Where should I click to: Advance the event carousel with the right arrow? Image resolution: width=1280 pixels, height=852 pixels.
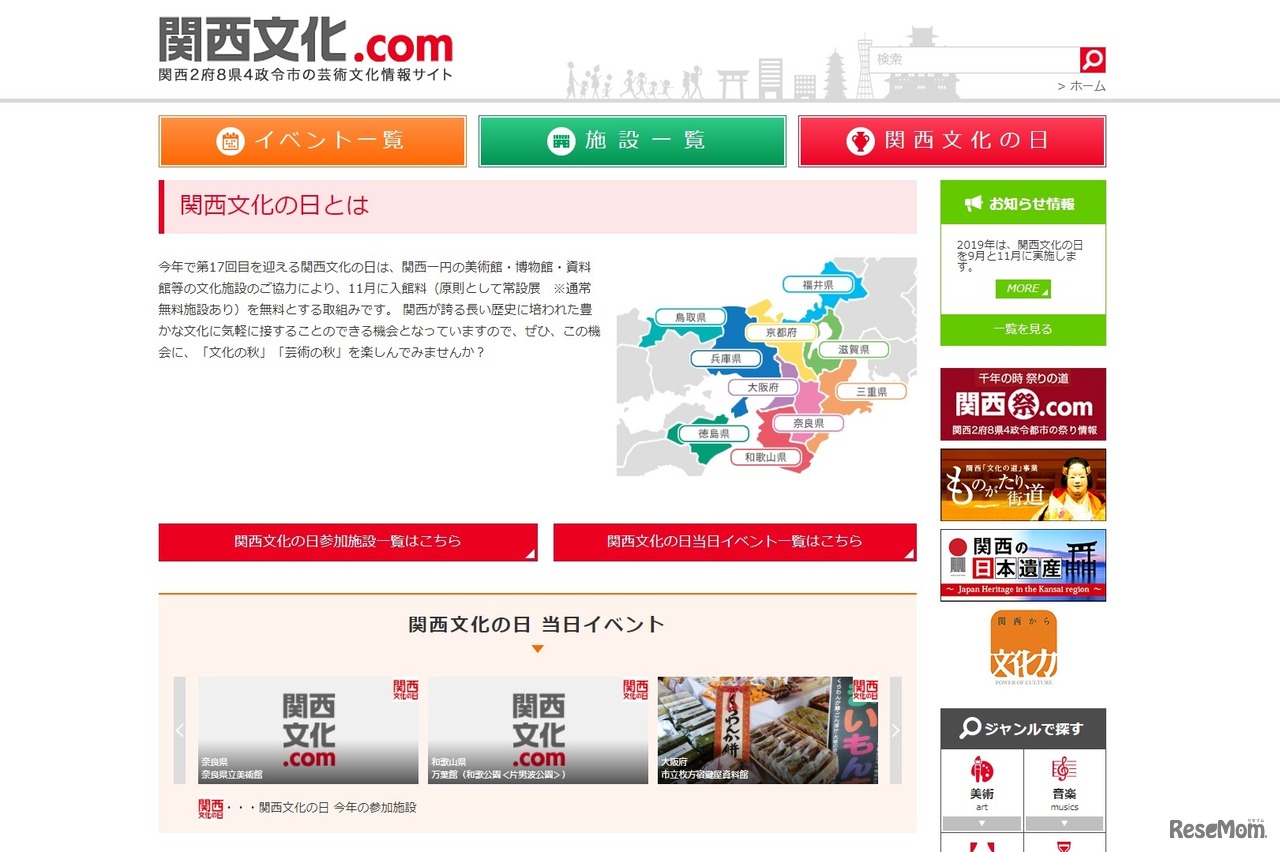pos(895,730)
